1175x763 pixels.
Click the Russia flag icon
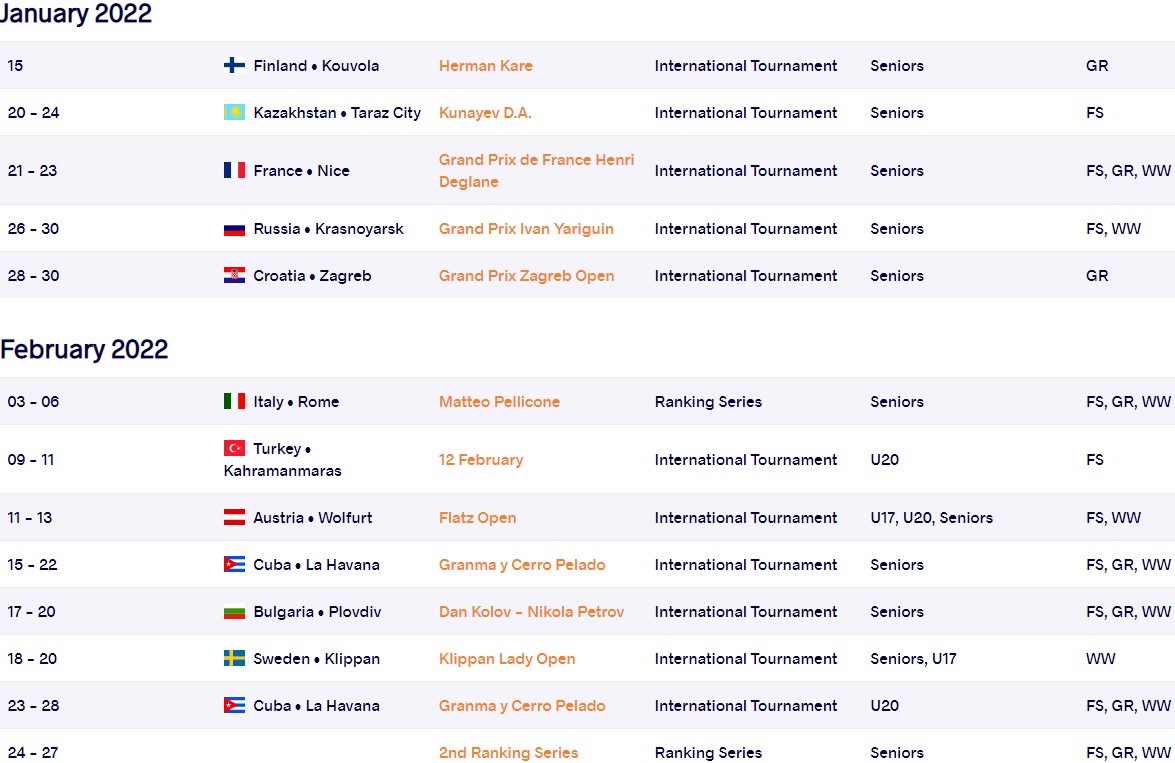tap(234, 229)
